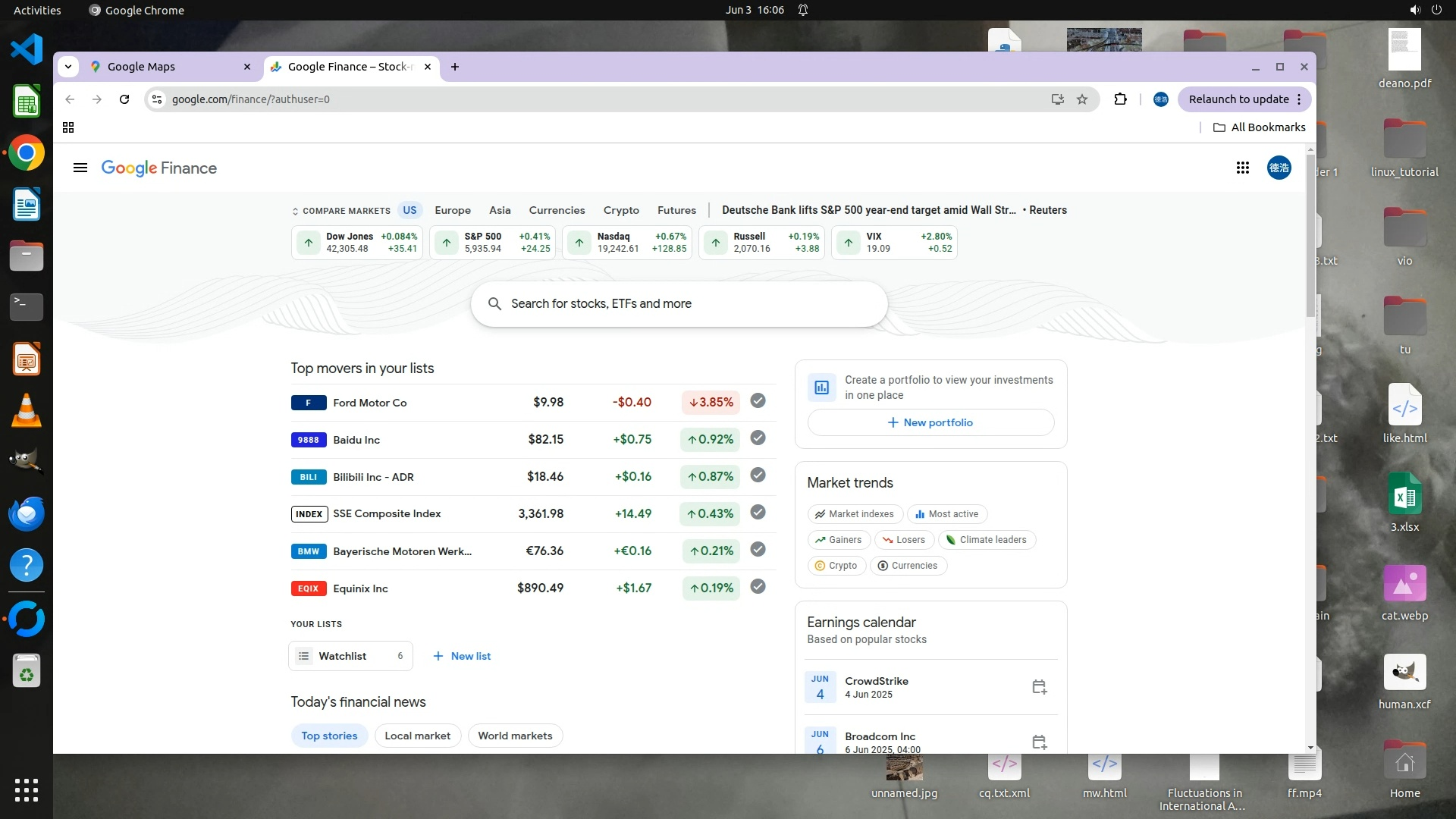Image resolution: width=1456 pixels, height=819 pixels.
Task: Open the Google Finance hamburger main menu
Action: tap(80, 168)
